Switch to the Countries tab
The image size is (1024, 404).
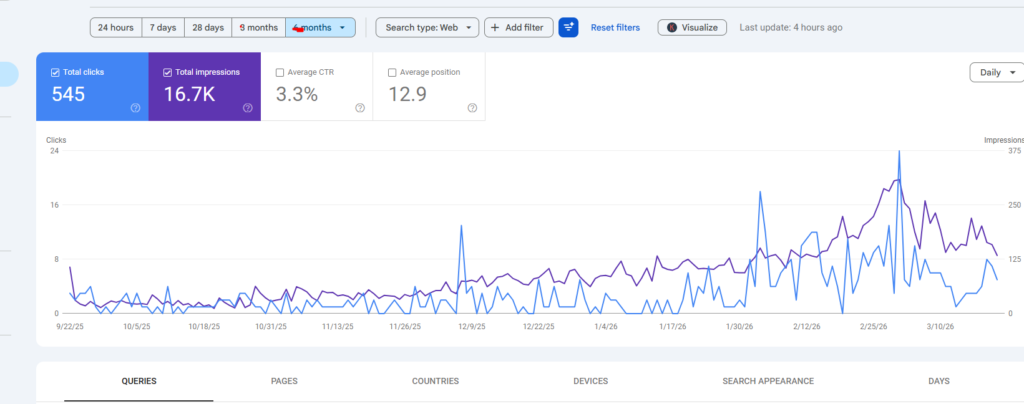pos(435,381)
